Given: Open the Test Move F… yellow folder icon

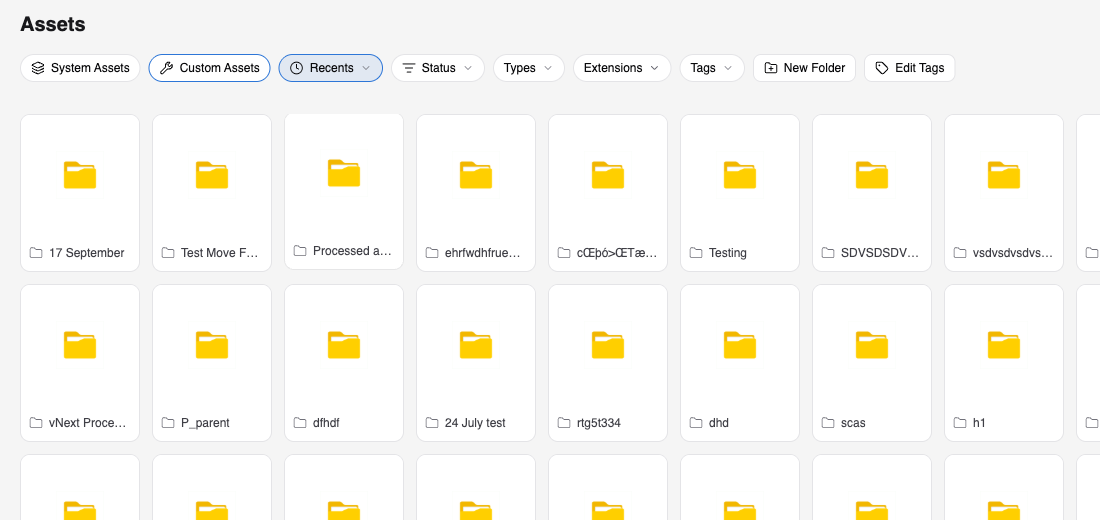Looking at the screenshot, I should (212, 175).
